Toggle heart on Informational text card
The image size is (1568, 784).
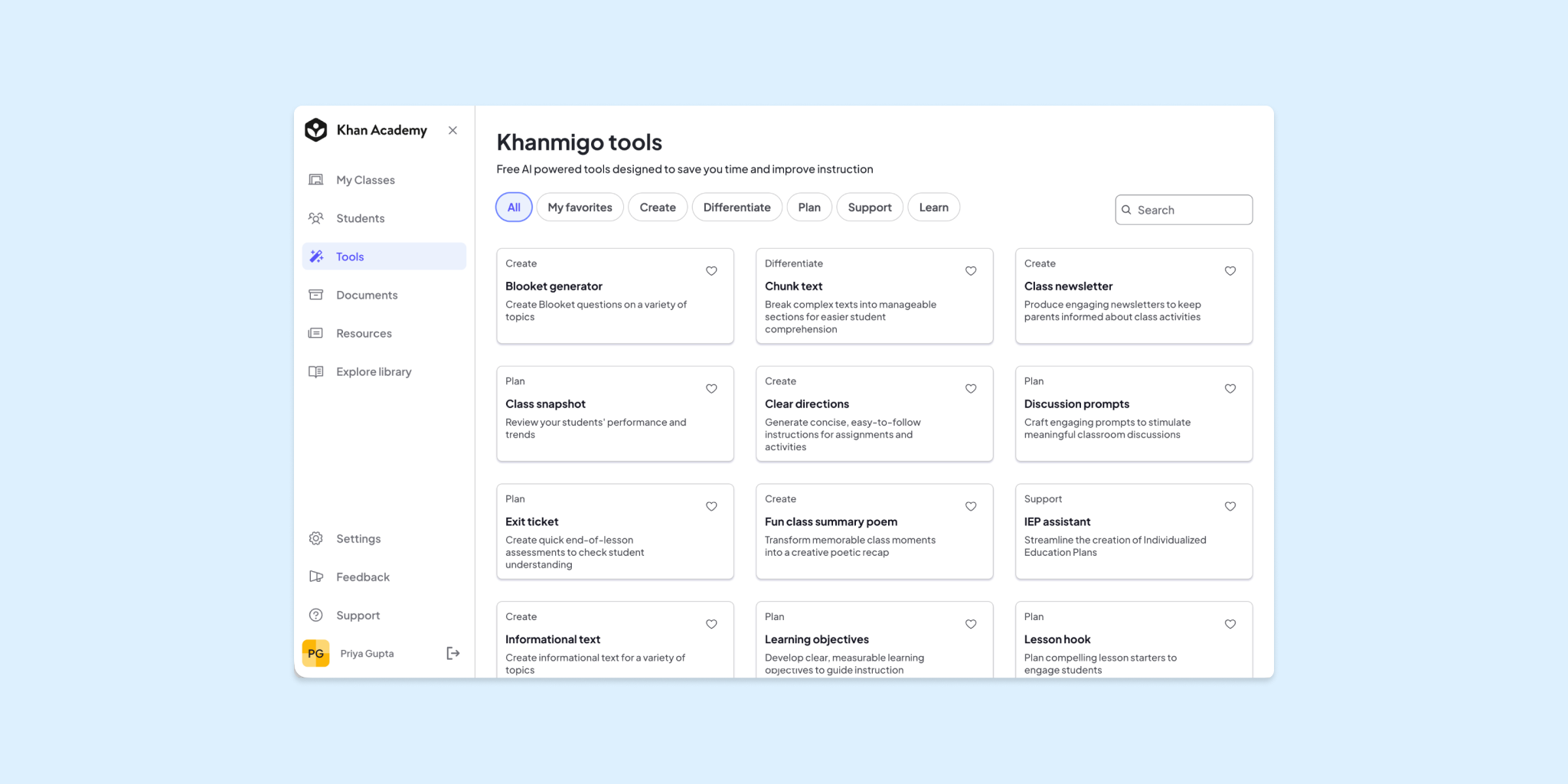click(x=711, y=625)
